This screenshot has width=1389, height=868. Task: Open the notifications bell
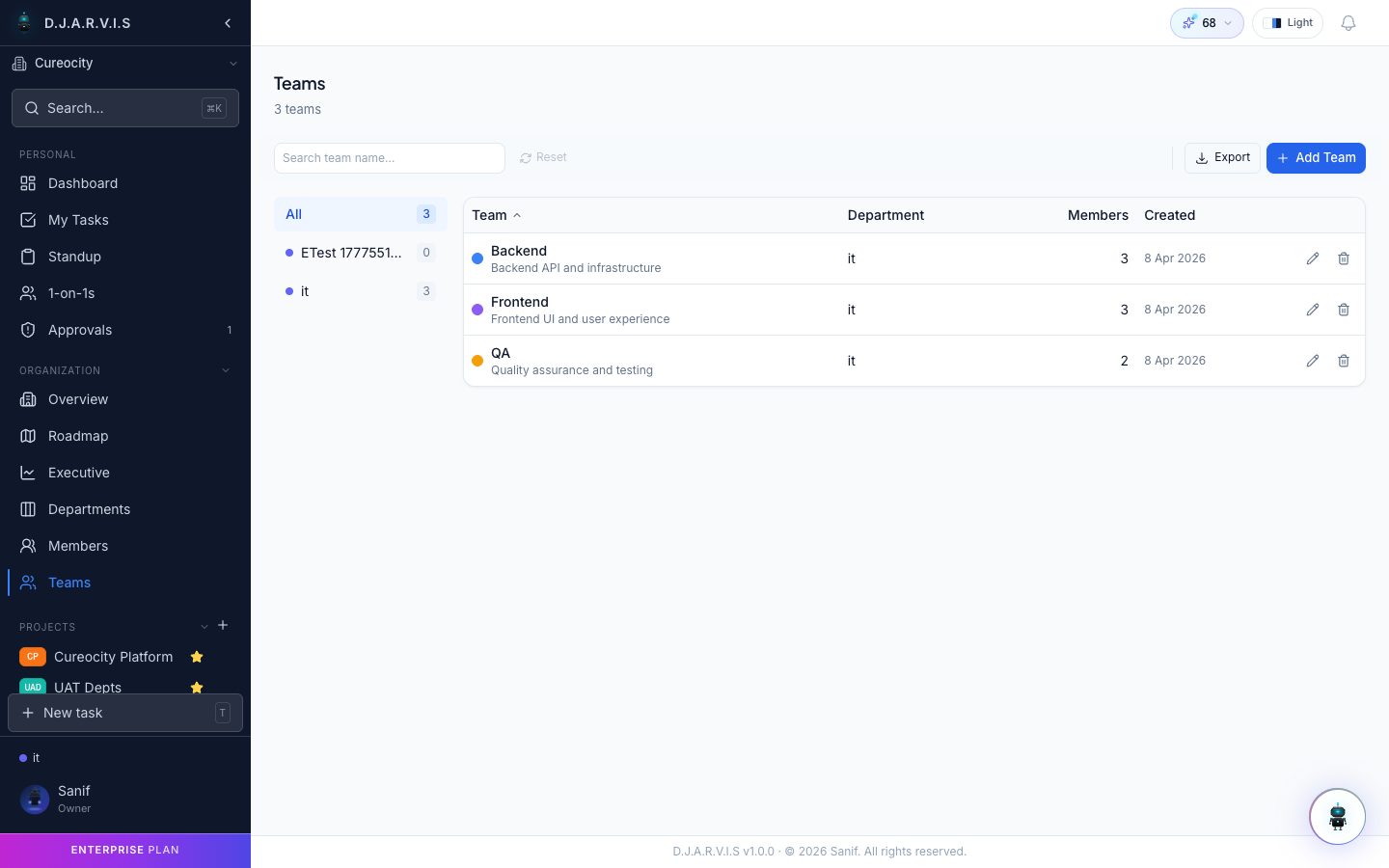(1348, 23)
